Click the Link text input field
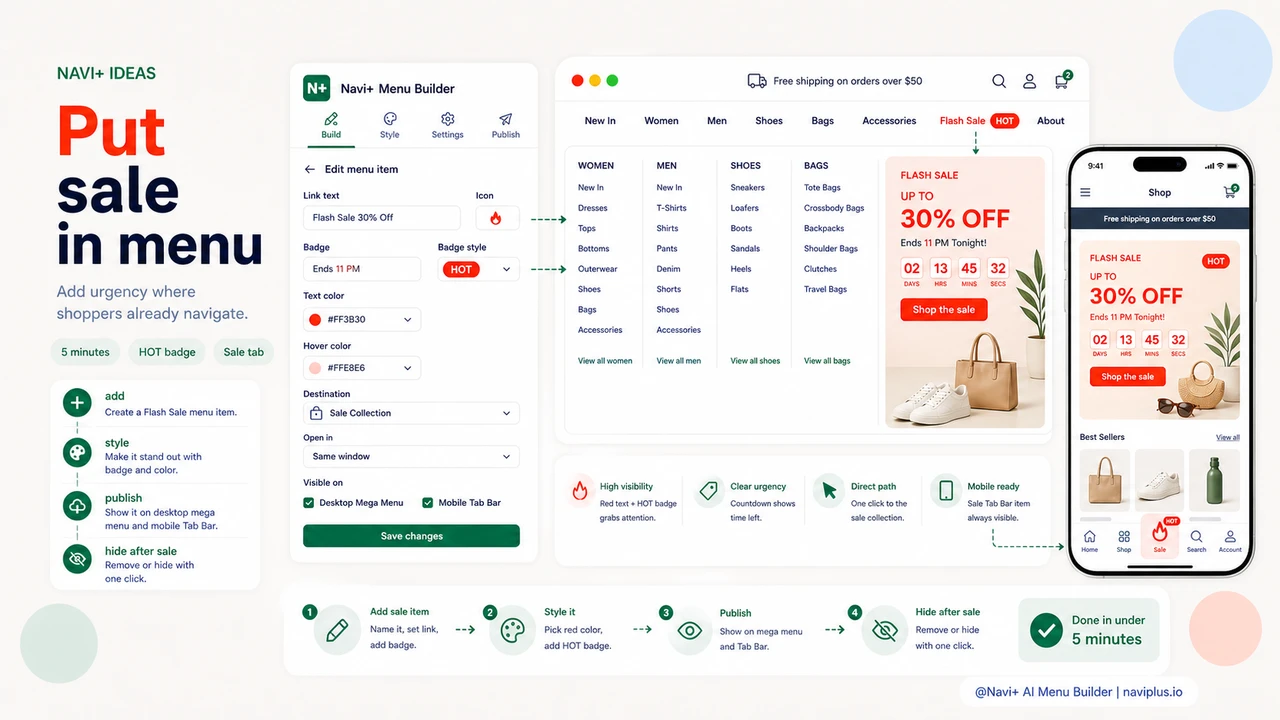Viewport: 1280px width, 720px height. point(382,217)
